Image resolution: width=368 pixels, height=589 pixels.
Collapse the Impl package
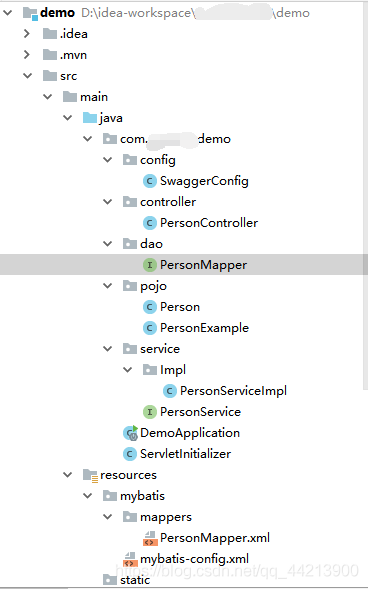point(127,370)
